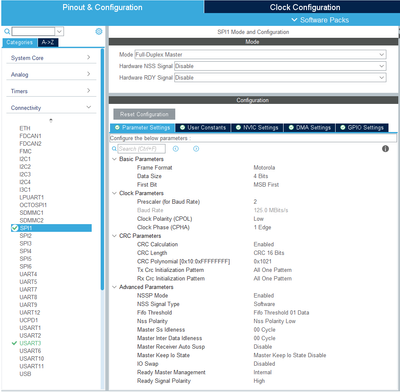Expand the System Core category
The image size is (400, 392).
(51, 58)
